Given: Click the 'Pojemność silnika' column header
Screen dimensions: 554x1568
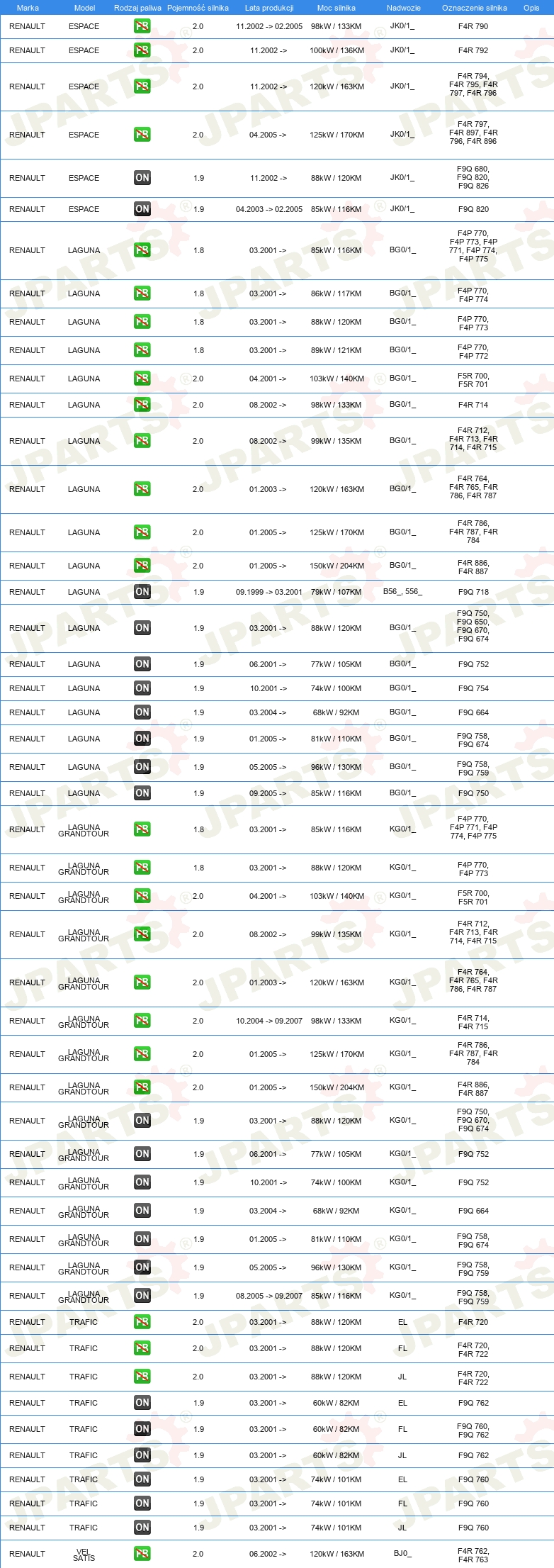Looking at the screenshot, I should [198, 8].
